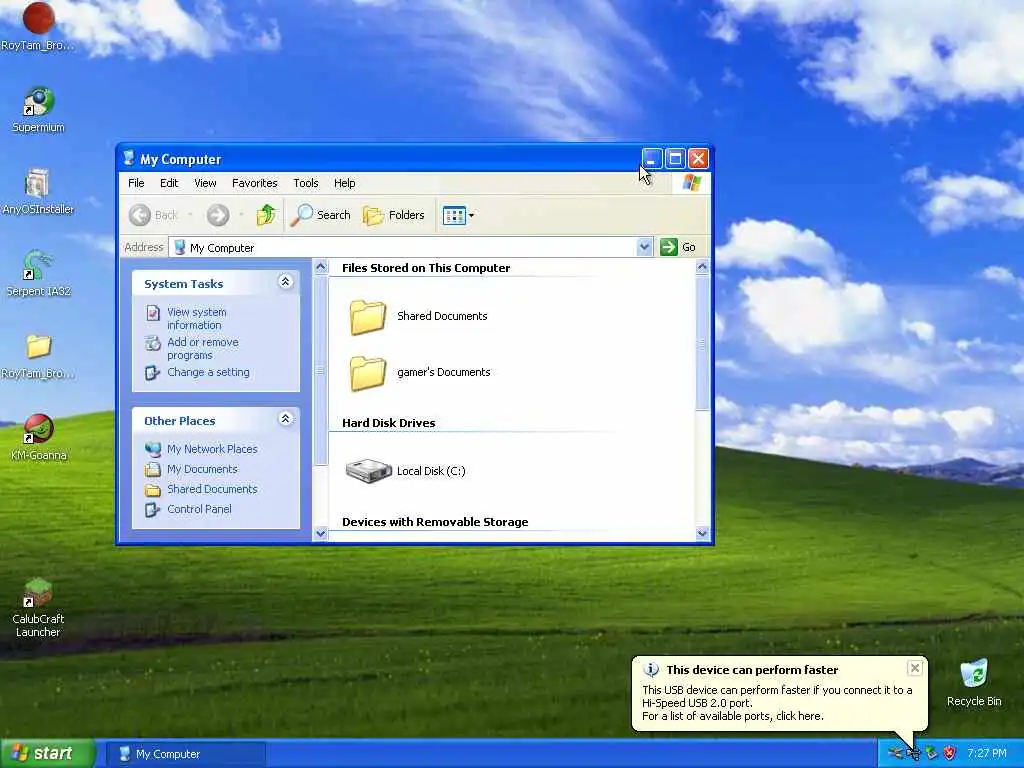The width and height of the screenshot is (1024, 768).
Task: Click the USB device tray icon under balloon
Action: [913, 754]
